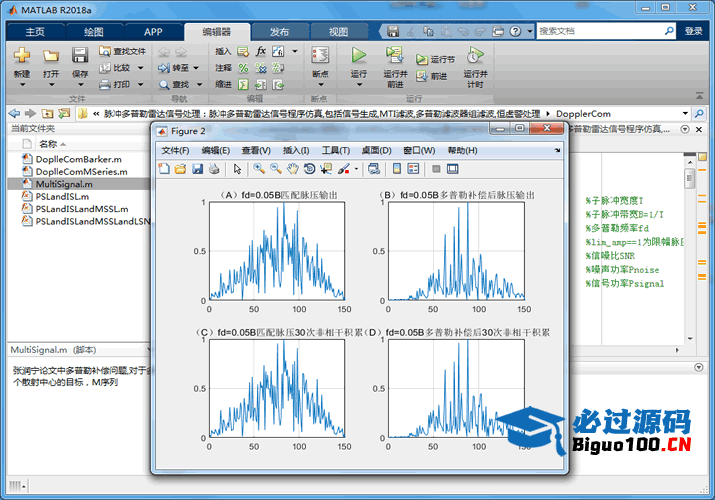Viewport: 715px width, 500px height.
Task: Click Run Section (运行节)
Action: point(435,59)
